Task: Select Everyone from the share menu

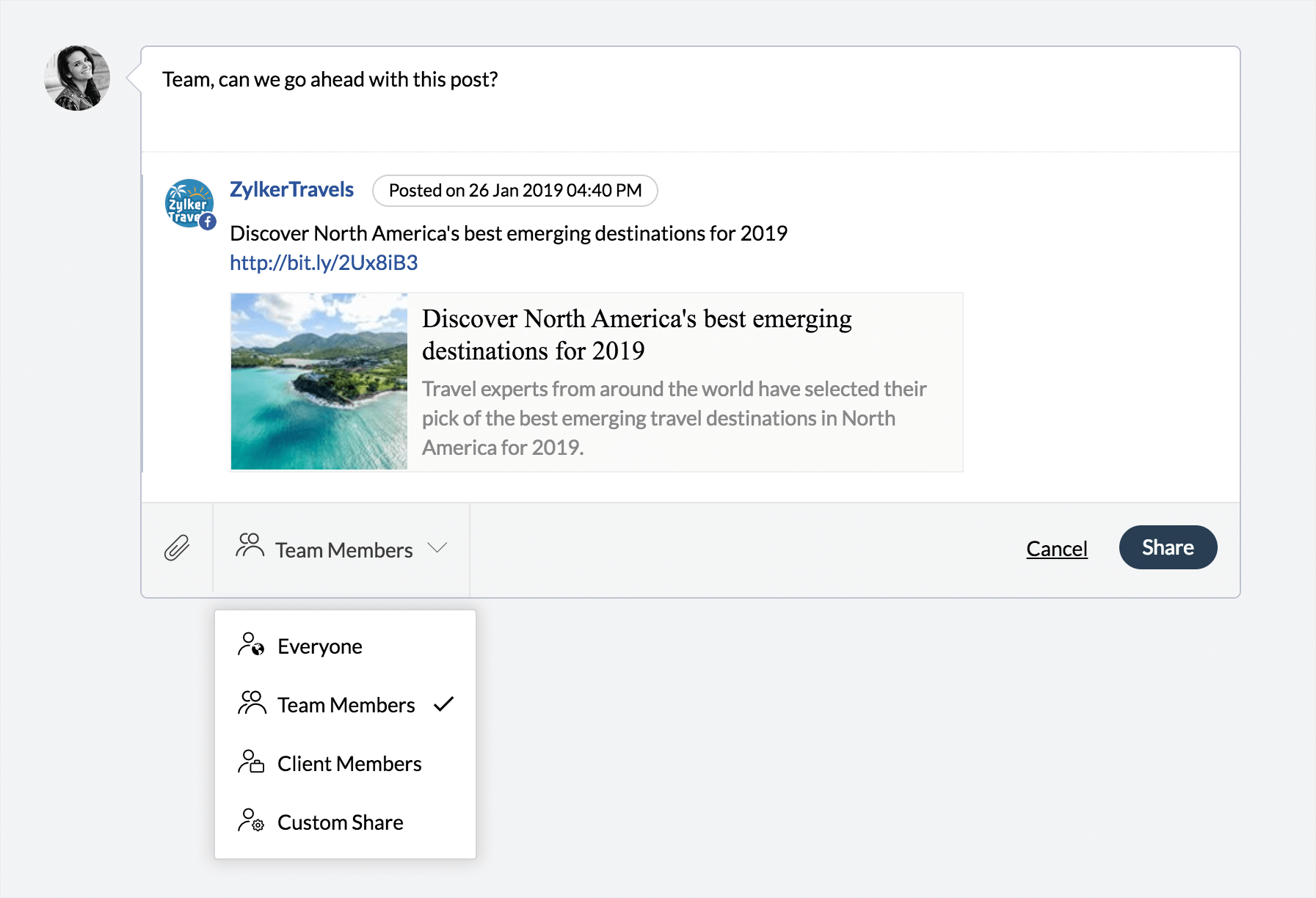Action: tap(320, 646)
